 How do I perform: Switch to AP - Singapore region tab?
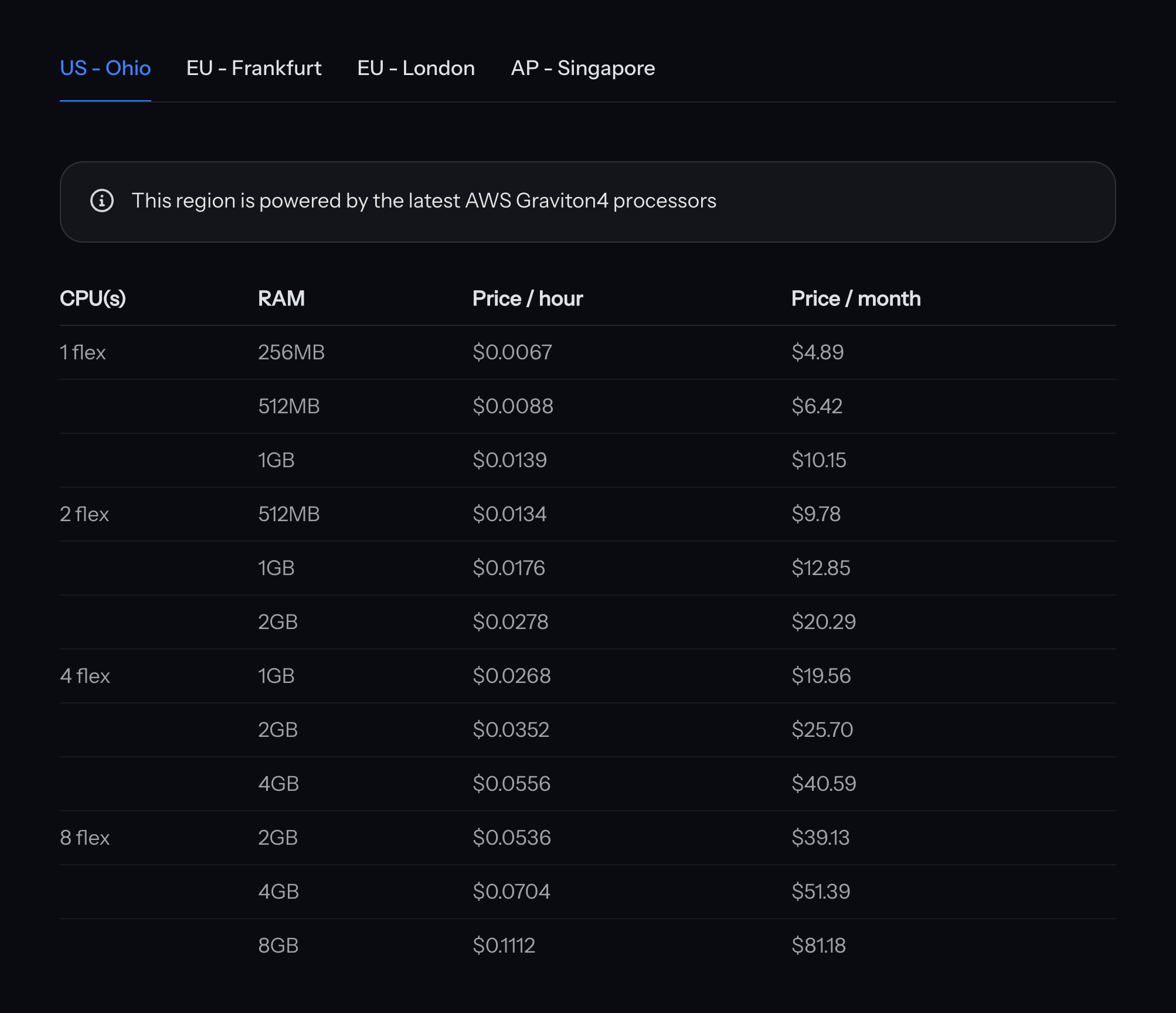(583, 68)
